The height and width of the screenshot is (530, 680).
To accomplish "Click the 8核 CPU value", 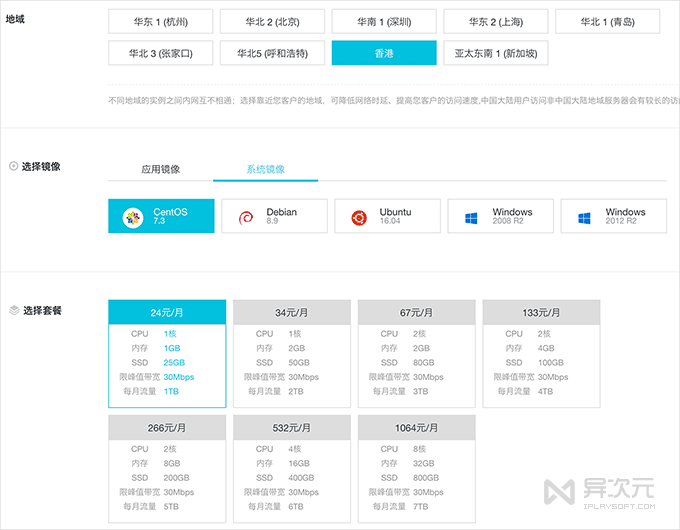I will tap(420, 449).
